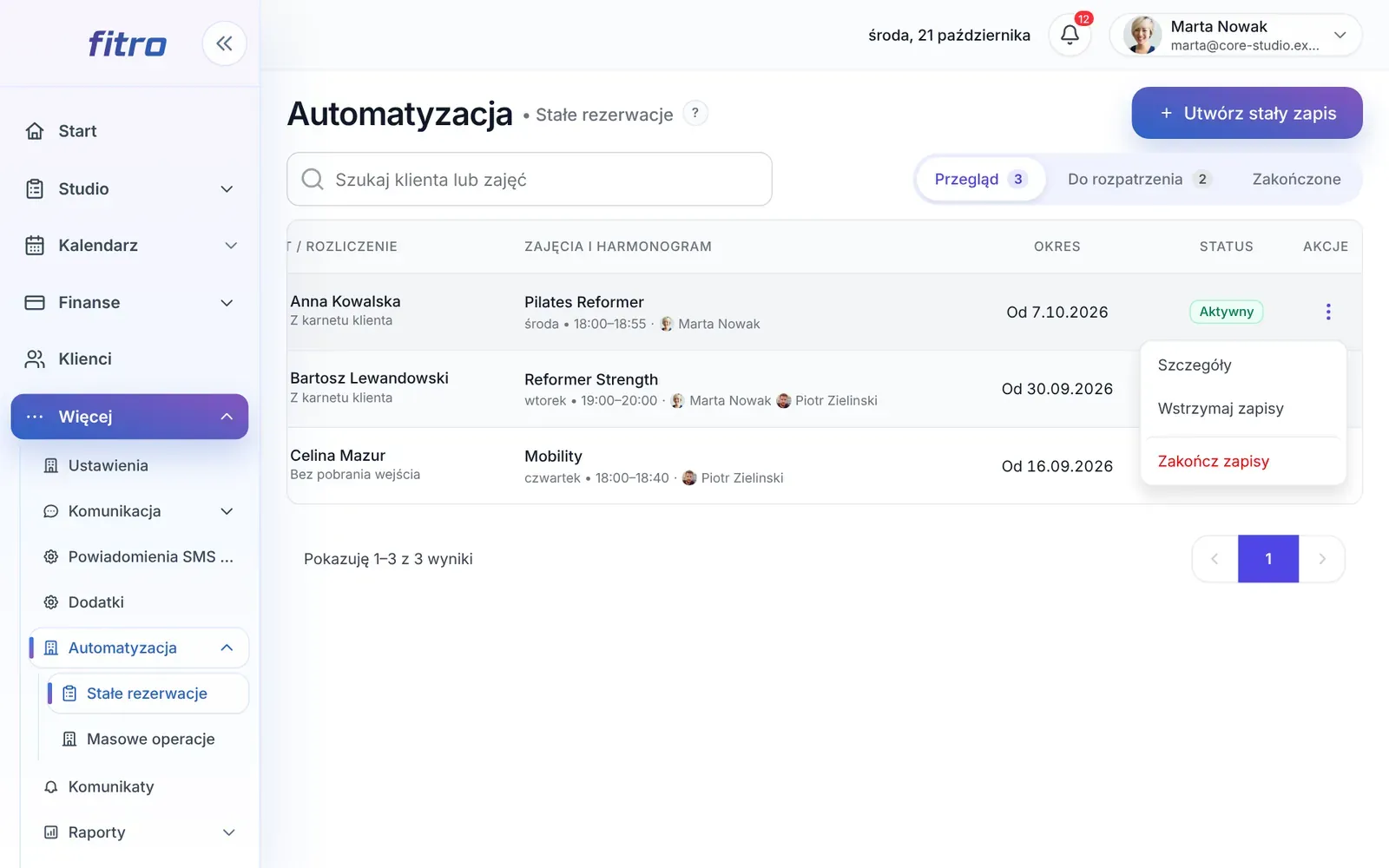Click the Bartosz Lewandowski client name
The width and height of the screenshot is (1389, 868).
369,378
